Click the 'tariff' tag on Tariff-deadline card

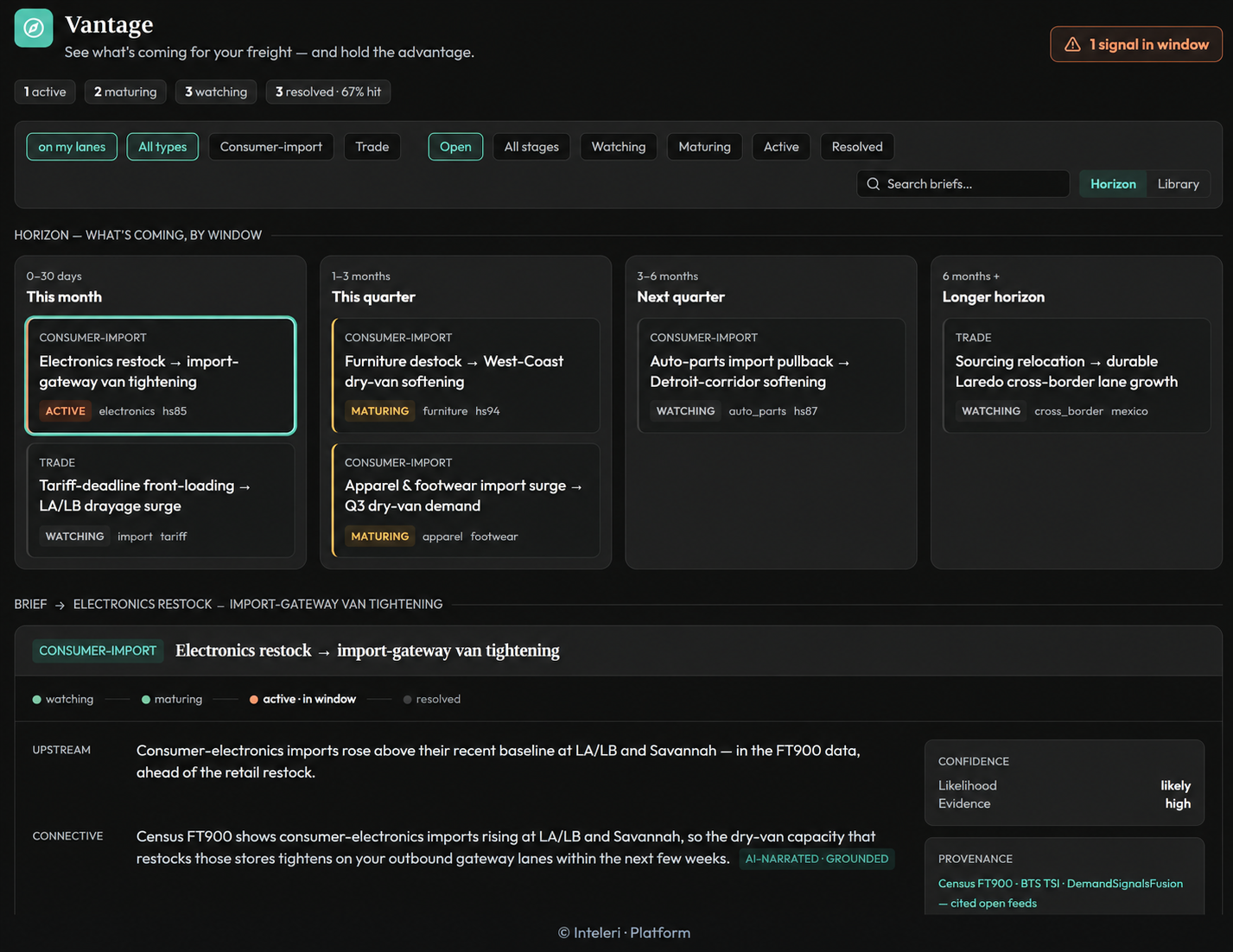coord(174,536)
